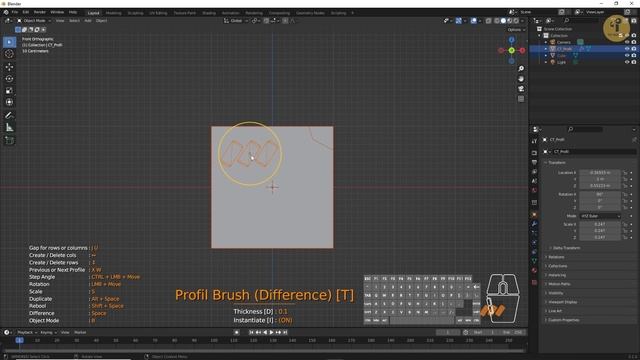Open the Tool properties tab icon

click(534, 141)
